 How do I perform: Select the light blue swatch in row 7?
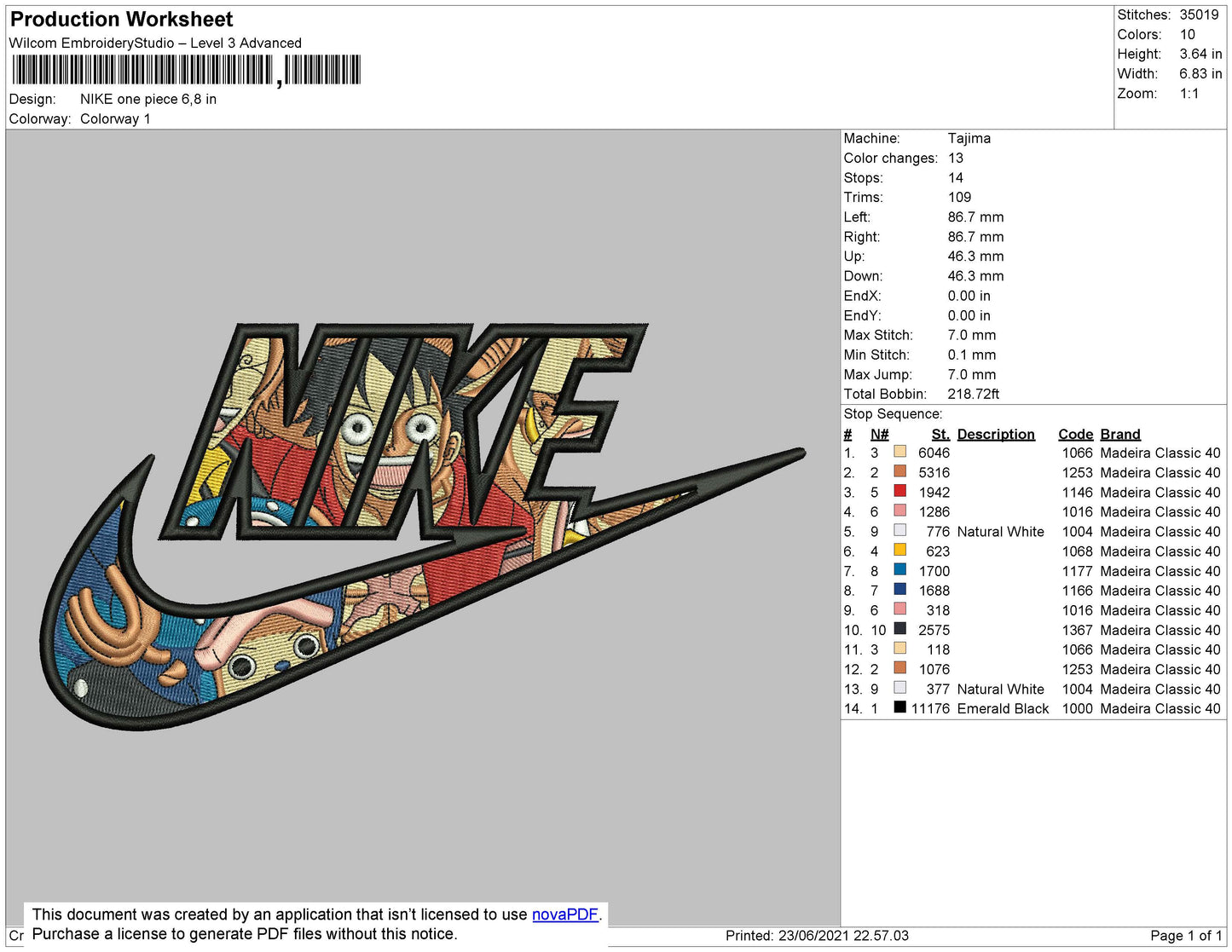point(899,570)
